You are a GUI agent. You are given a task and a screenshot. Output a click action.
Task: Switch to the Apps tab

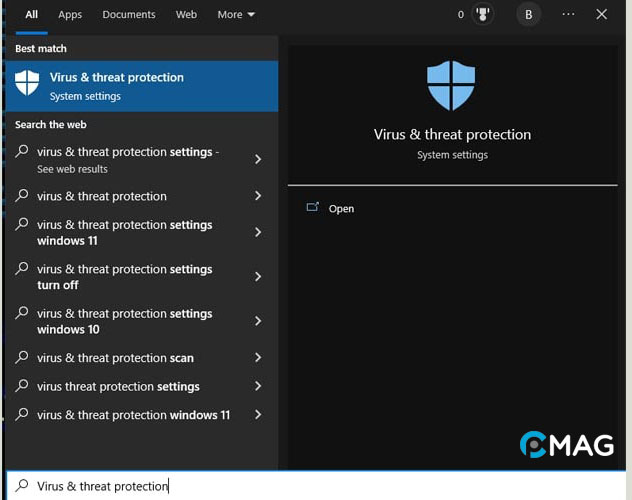[x=70, y=15]
